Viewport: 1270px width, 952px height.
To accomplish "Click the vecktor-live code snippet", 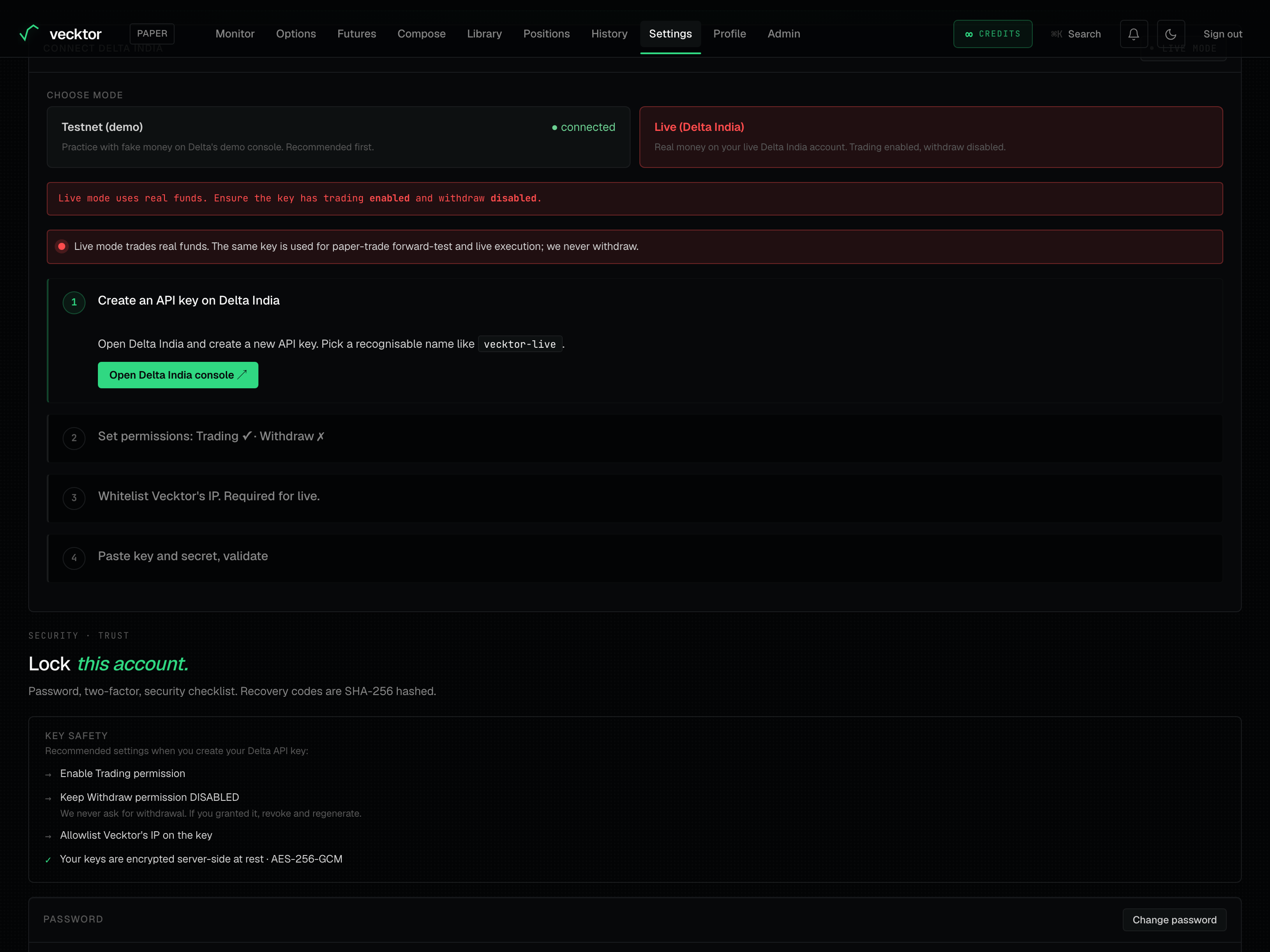I will (519, 344).
